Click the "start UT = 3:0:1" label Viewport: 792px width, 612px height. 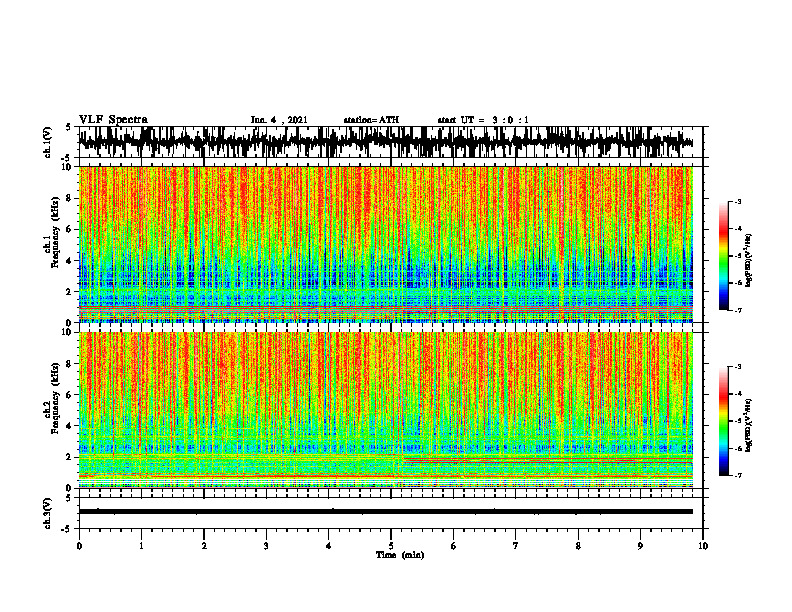point(483,120)
